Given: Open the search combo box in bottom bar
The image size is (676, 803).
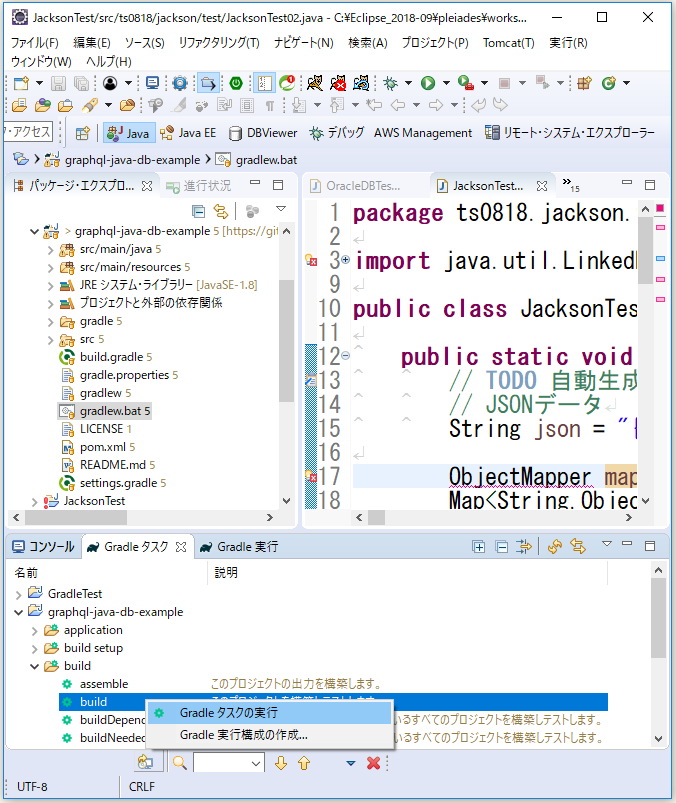Looking at the screenshot, I should coord(228,764).
